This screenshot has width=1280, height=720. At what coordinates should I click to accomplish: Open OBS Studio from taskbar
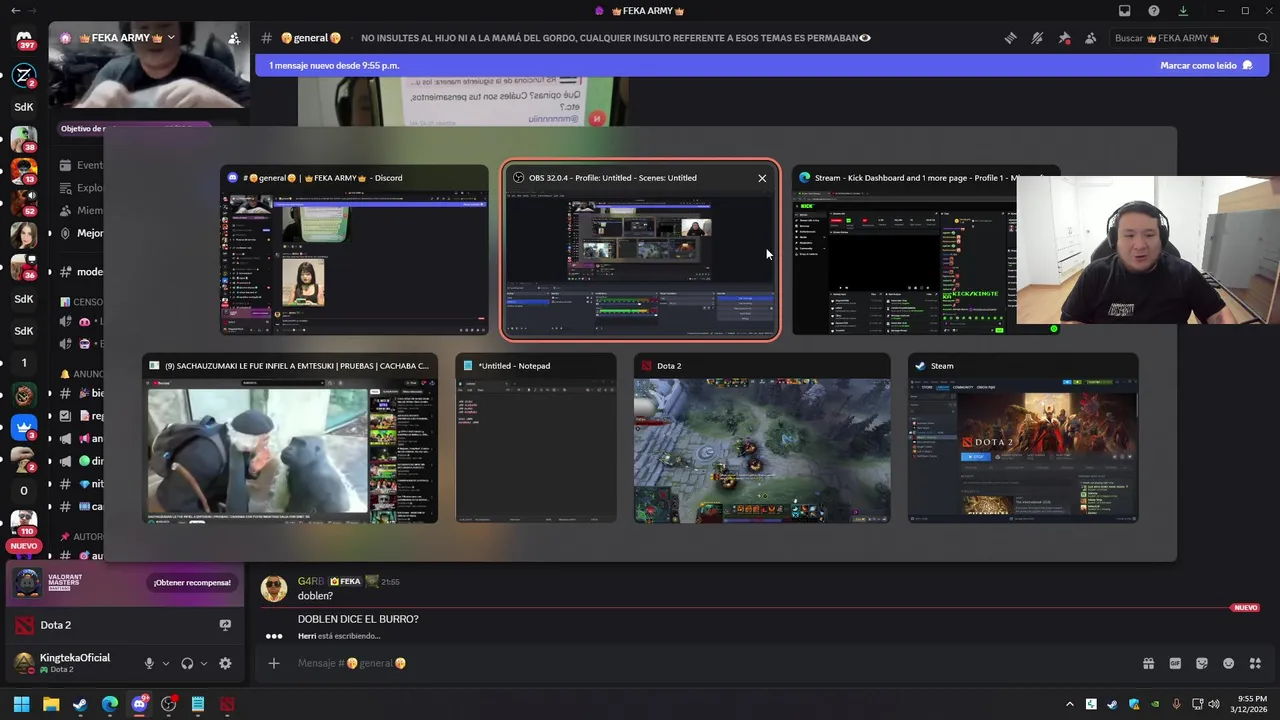click(x=169, y=704)
